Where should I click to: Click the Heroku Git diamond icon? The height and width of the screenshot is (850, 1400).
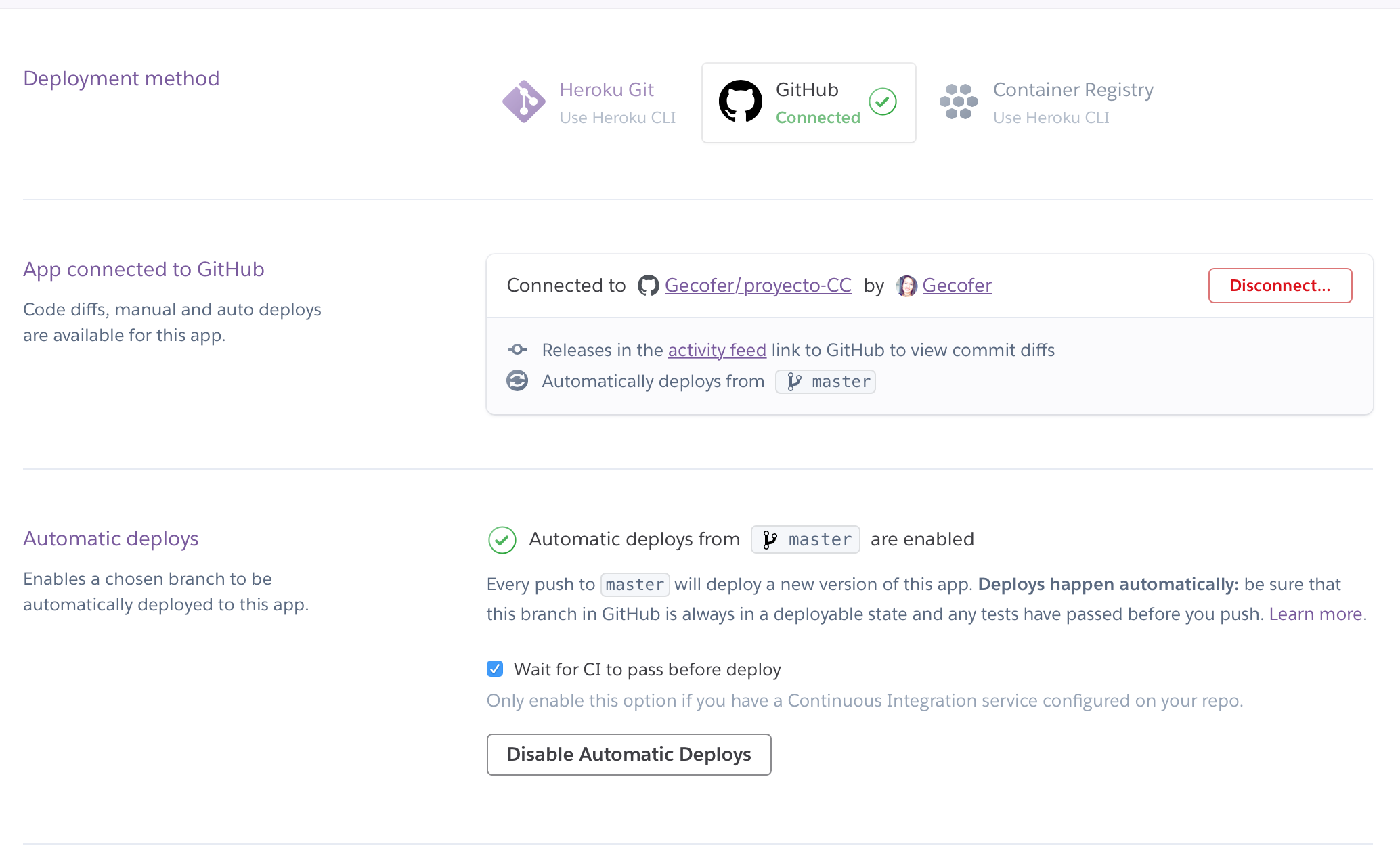[523, 102]
